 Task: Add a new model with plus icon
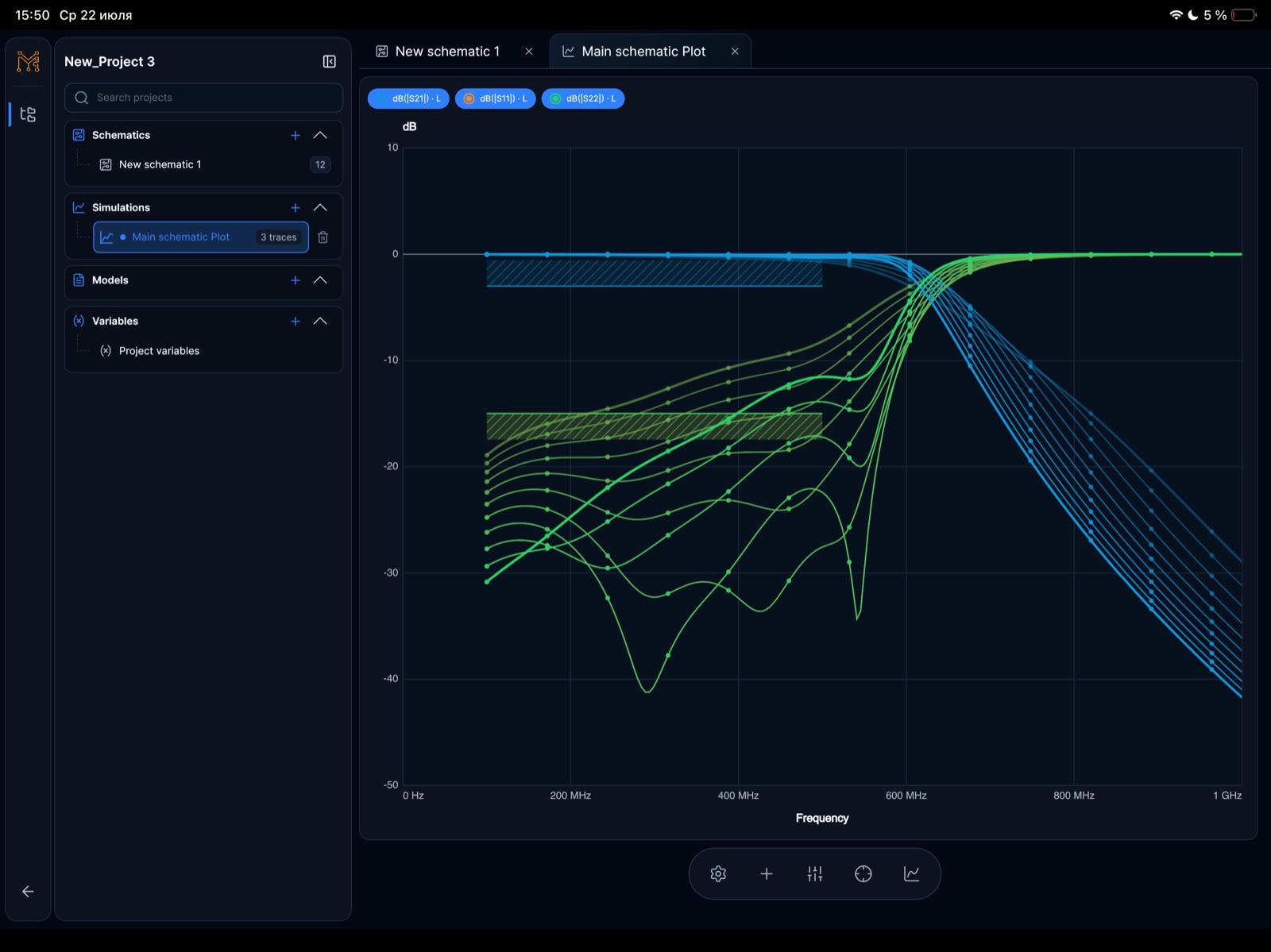(x=296, y=280)
